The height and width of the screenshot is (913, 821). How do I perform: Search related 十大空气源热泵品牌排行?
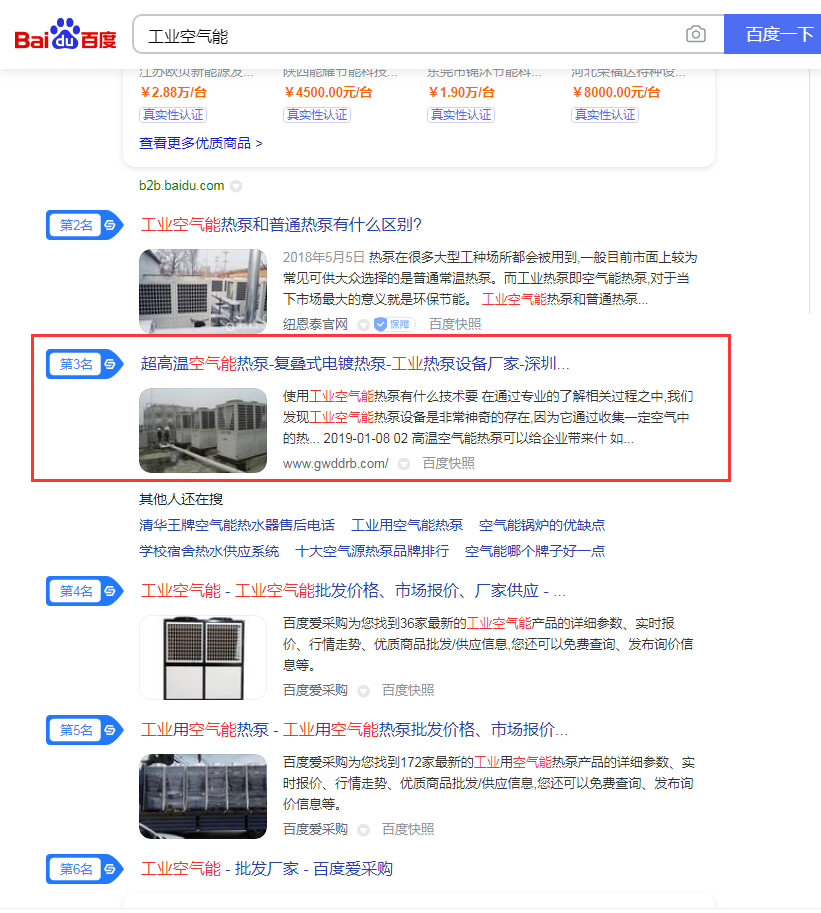[372, 551]
